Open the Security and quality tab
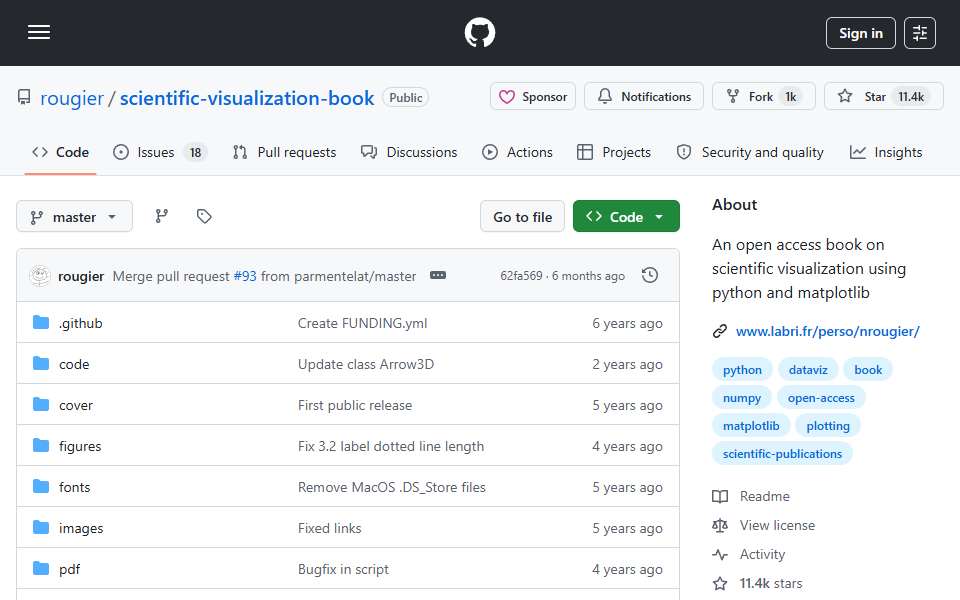 [x=750, y=152]
